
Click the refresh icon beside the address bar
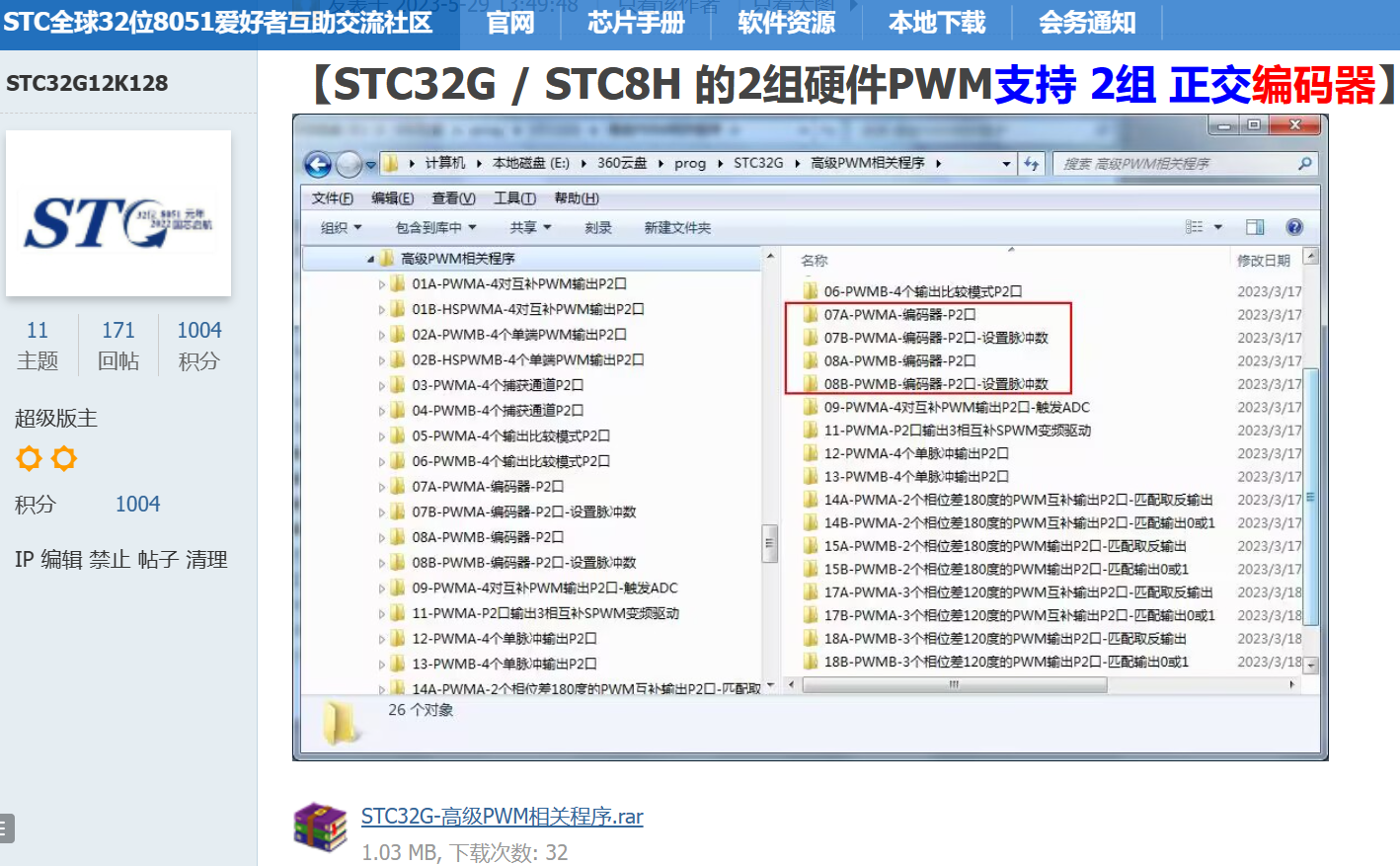(x=1032, y=164)
